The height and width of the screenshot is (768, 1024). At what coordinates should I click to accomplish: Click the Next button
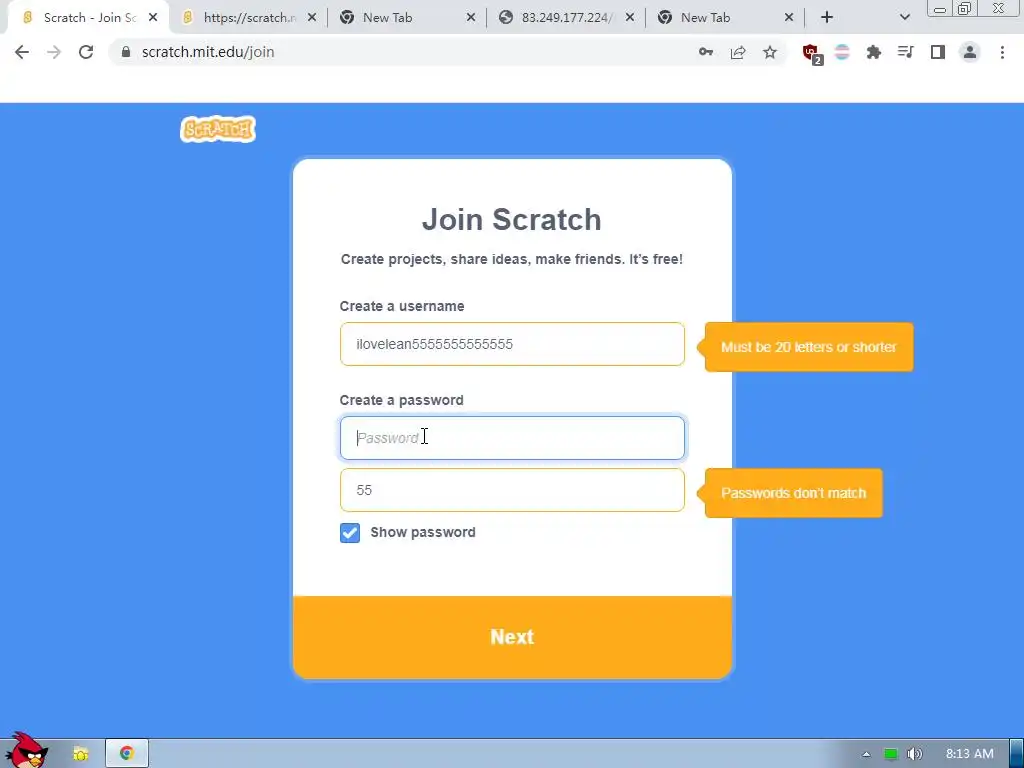tap(512, 637)
